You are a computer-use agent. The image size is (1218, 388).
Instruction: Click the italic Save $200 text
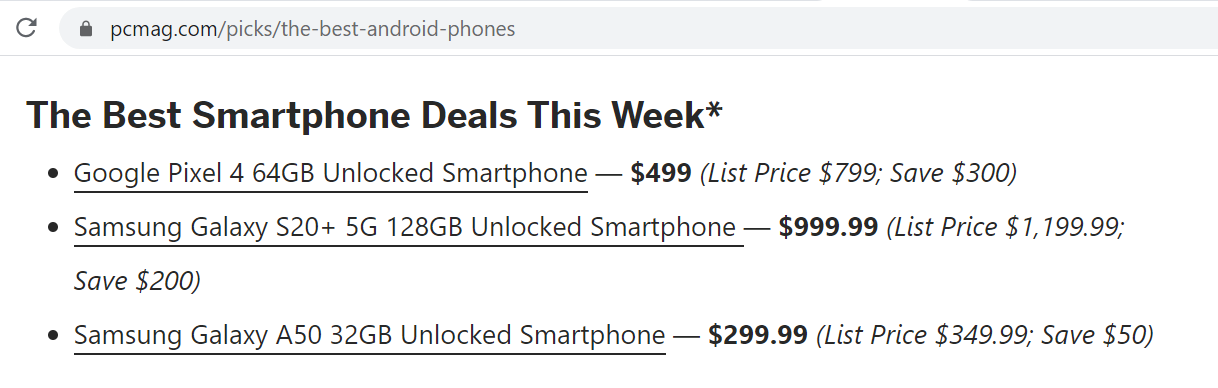(138, 282)
